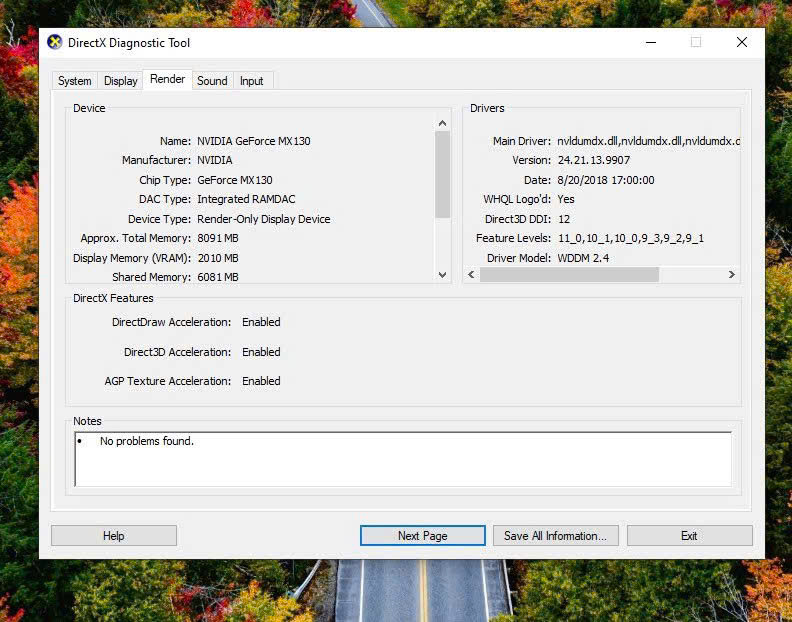Image resolution: width=792 pixels, height=622 pixels.
Task: Click DirectDraw Acceleration Enabled value
Action: click(261, 322)
